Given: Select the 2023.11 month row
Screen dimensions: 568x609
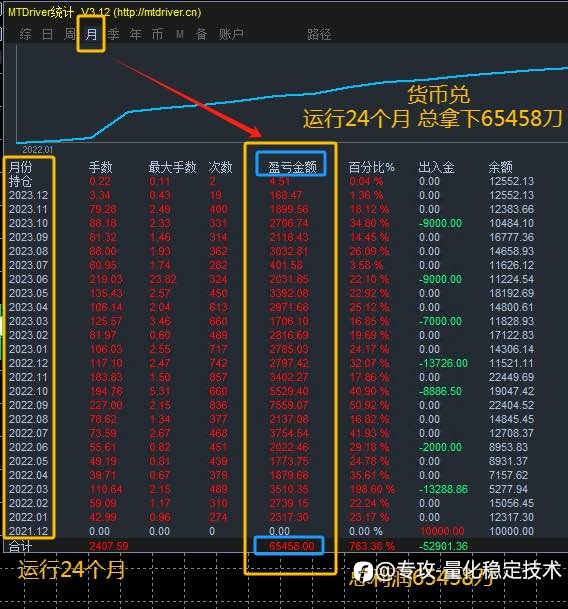Looking at the screenshot, I should (271, 209).
